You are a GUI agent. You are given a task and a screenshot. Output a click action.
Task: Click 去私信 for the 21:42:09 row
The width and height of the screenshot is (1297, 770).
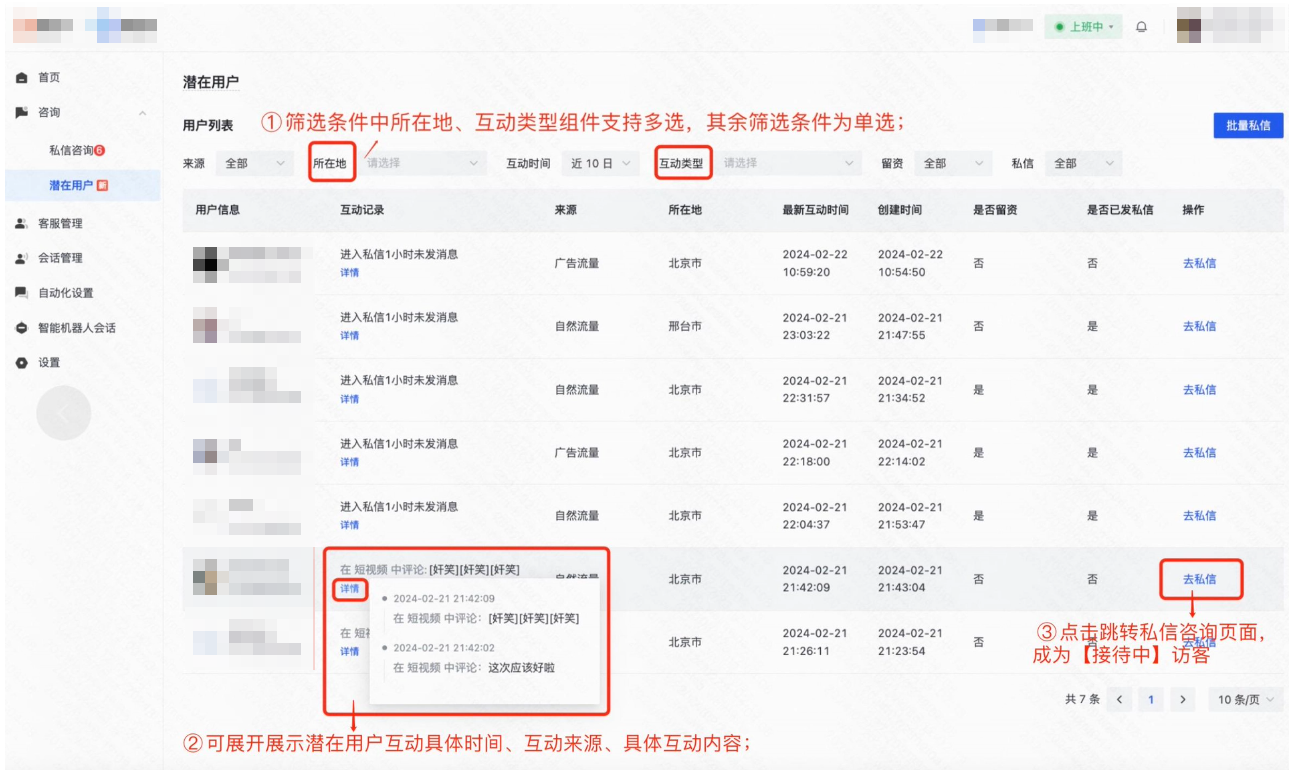pos(1199,579)
